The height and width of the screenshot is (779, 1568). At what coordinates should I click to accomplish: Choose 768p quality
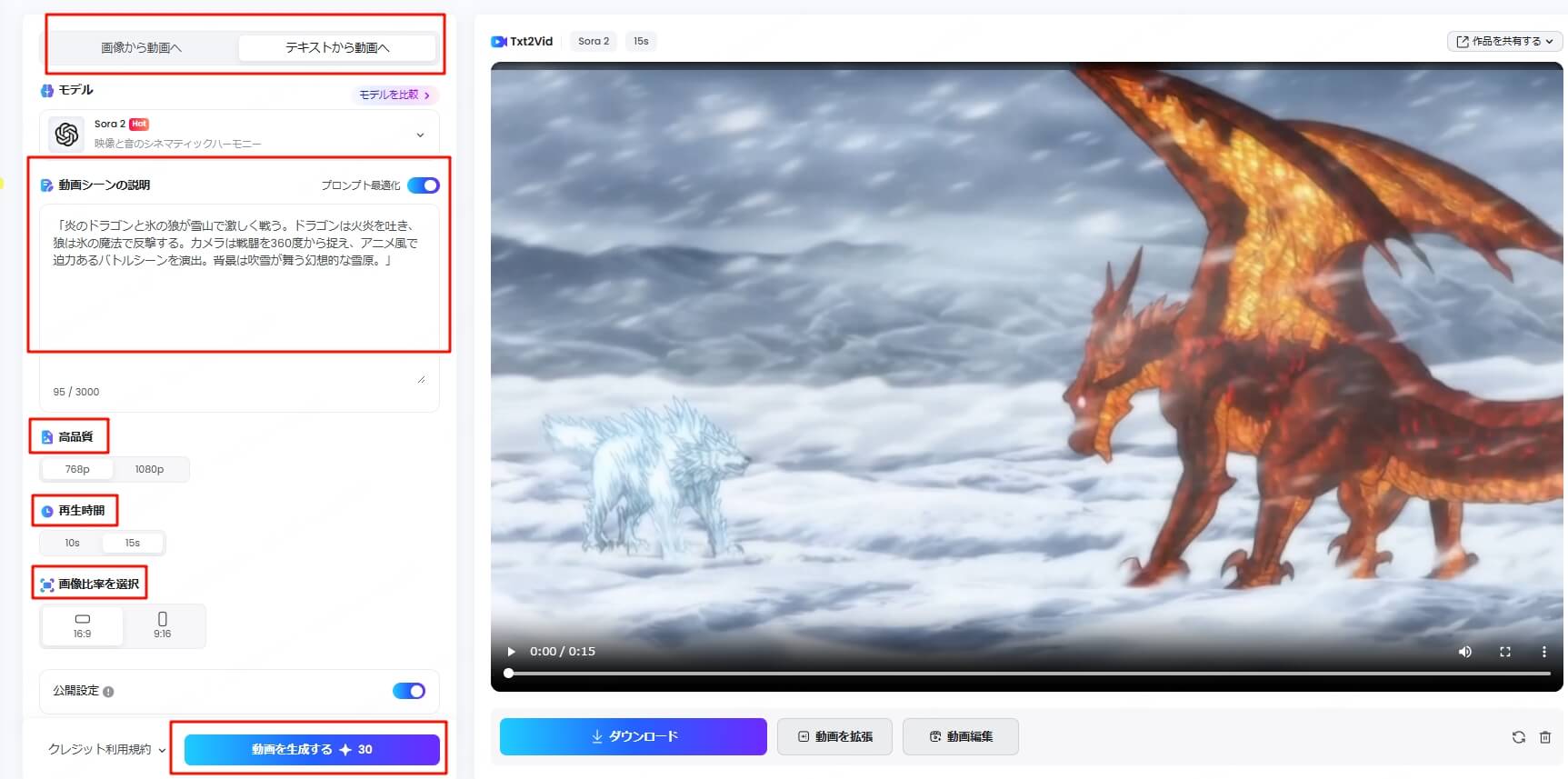click(77, 469)
